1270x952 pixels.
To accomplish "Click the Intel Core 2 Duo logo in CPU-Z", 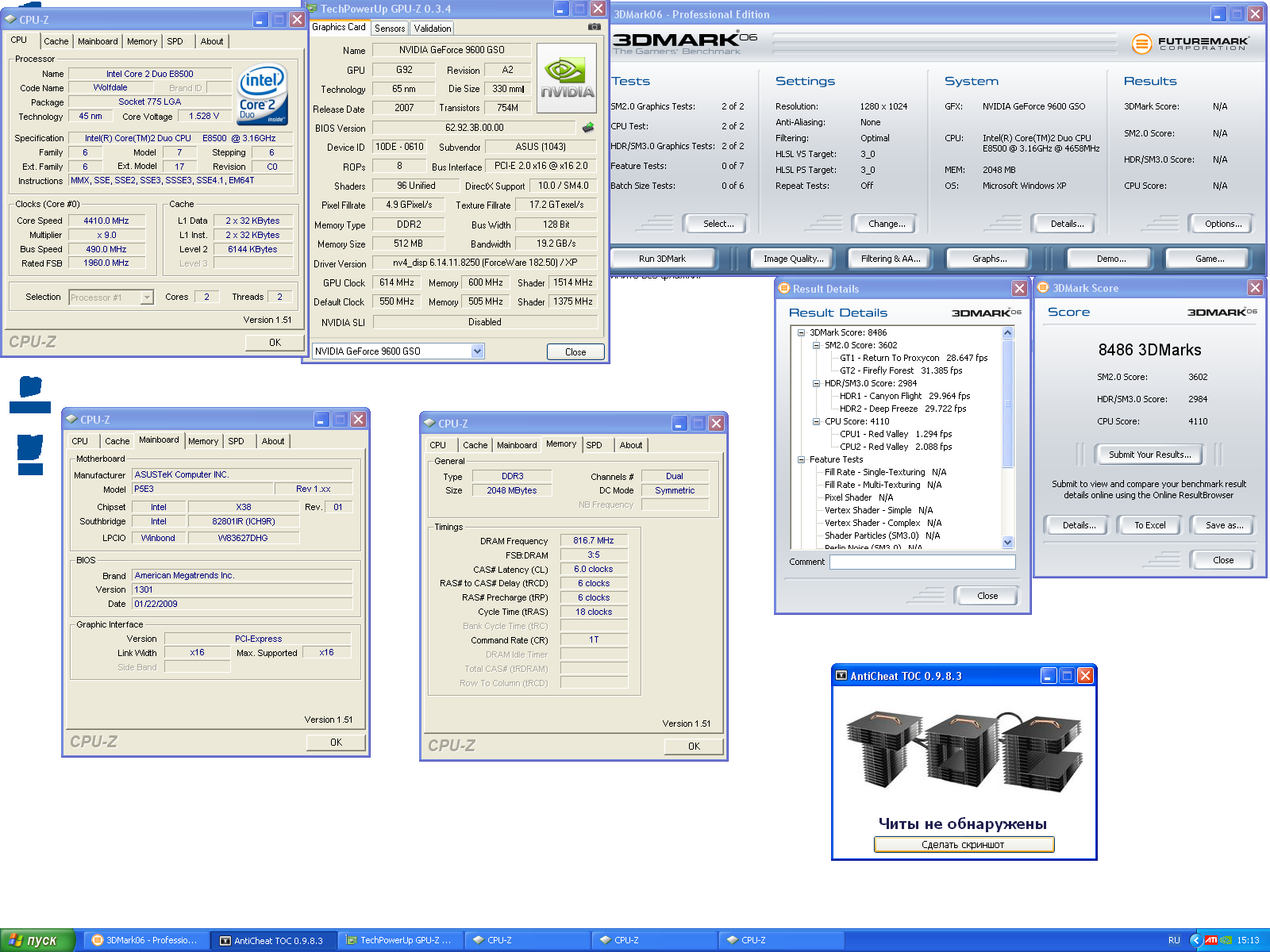I will [x=262, y=94].
